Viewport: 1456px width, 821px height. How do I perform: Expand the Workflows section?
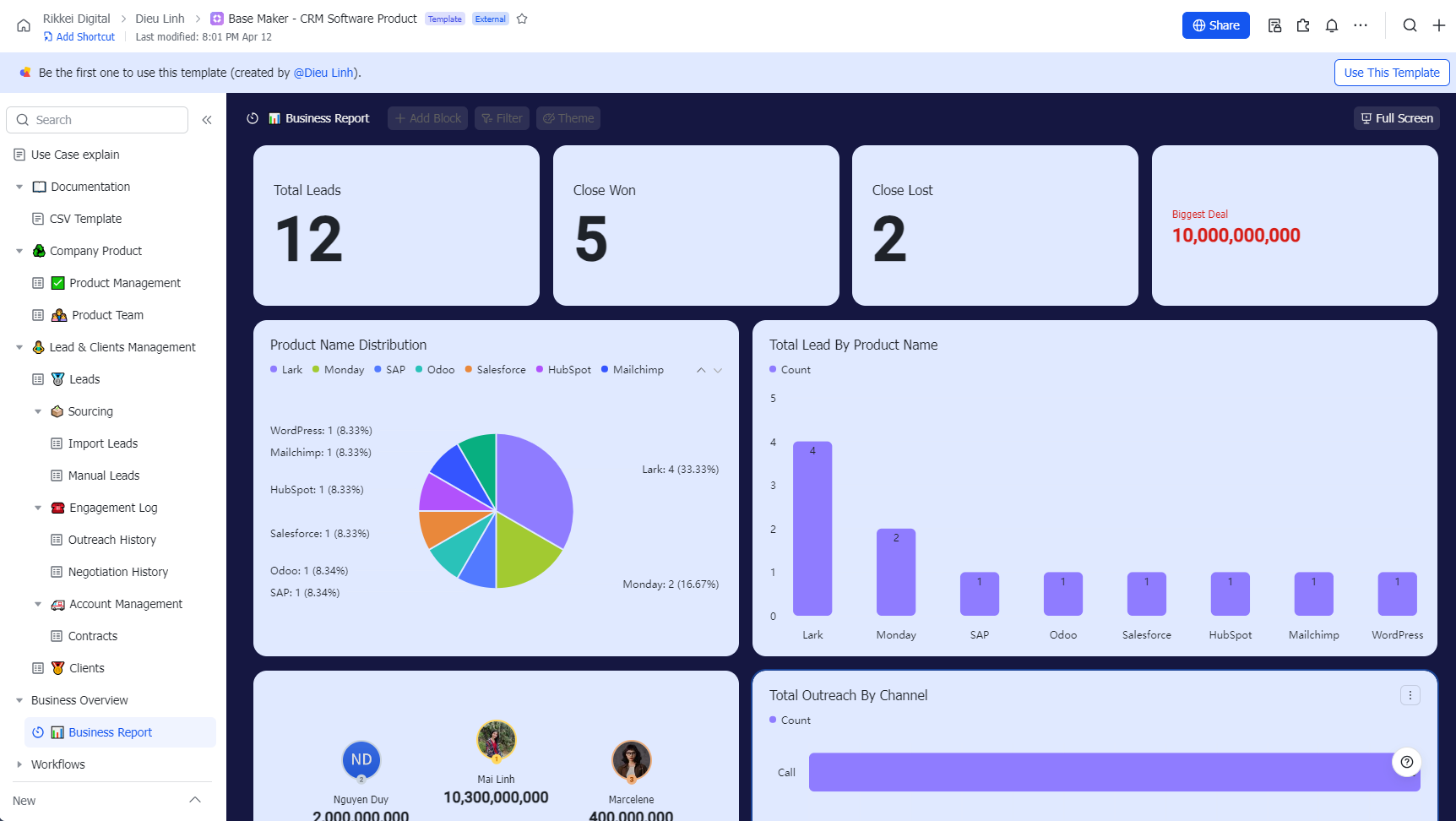coord(19,764)
